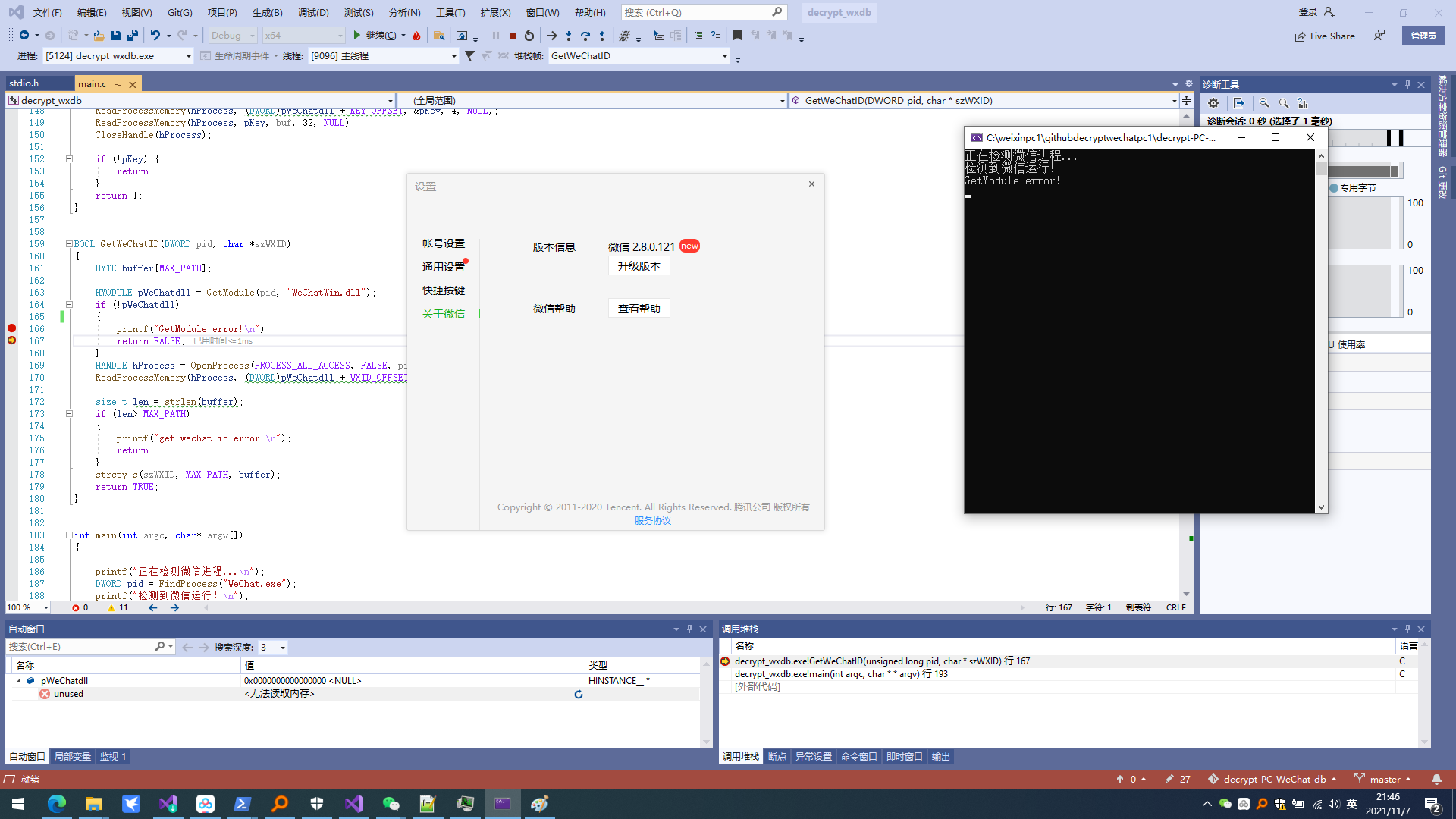Click the Save All icon

133,36
